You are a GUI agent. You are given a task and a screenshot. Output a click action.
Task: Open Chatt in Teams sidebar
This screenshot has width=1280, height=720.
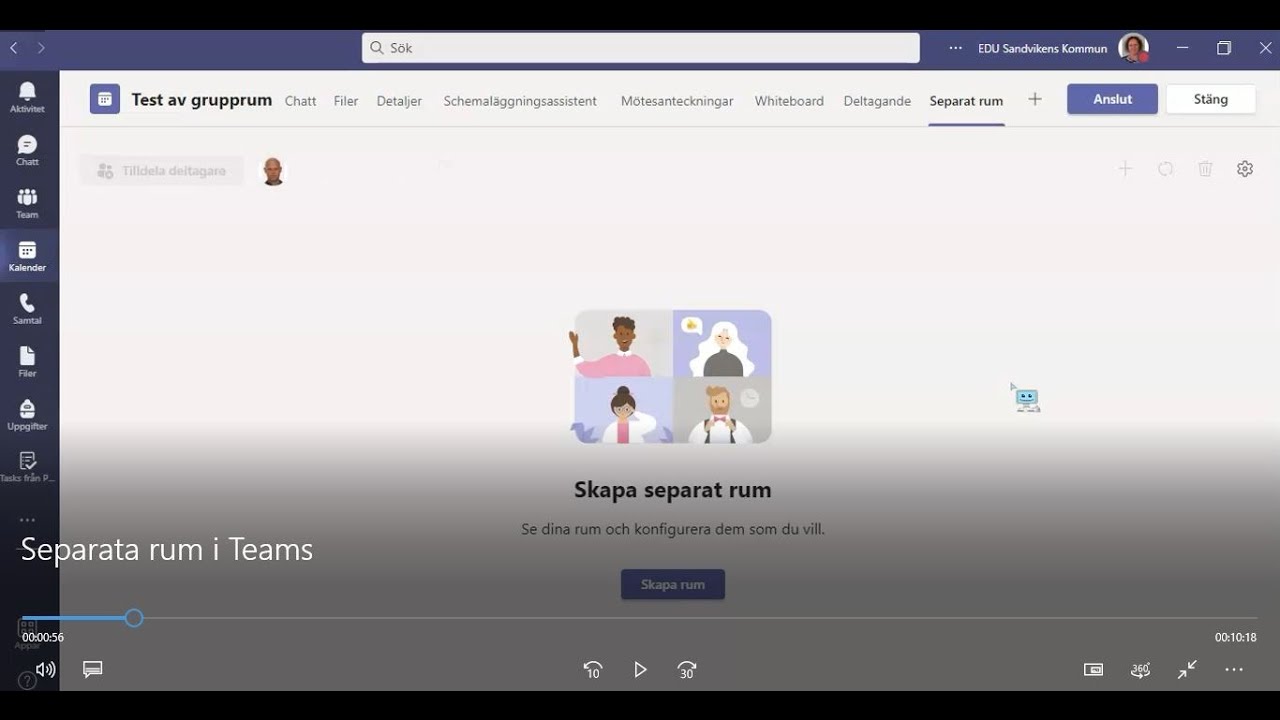pos(27,150)
